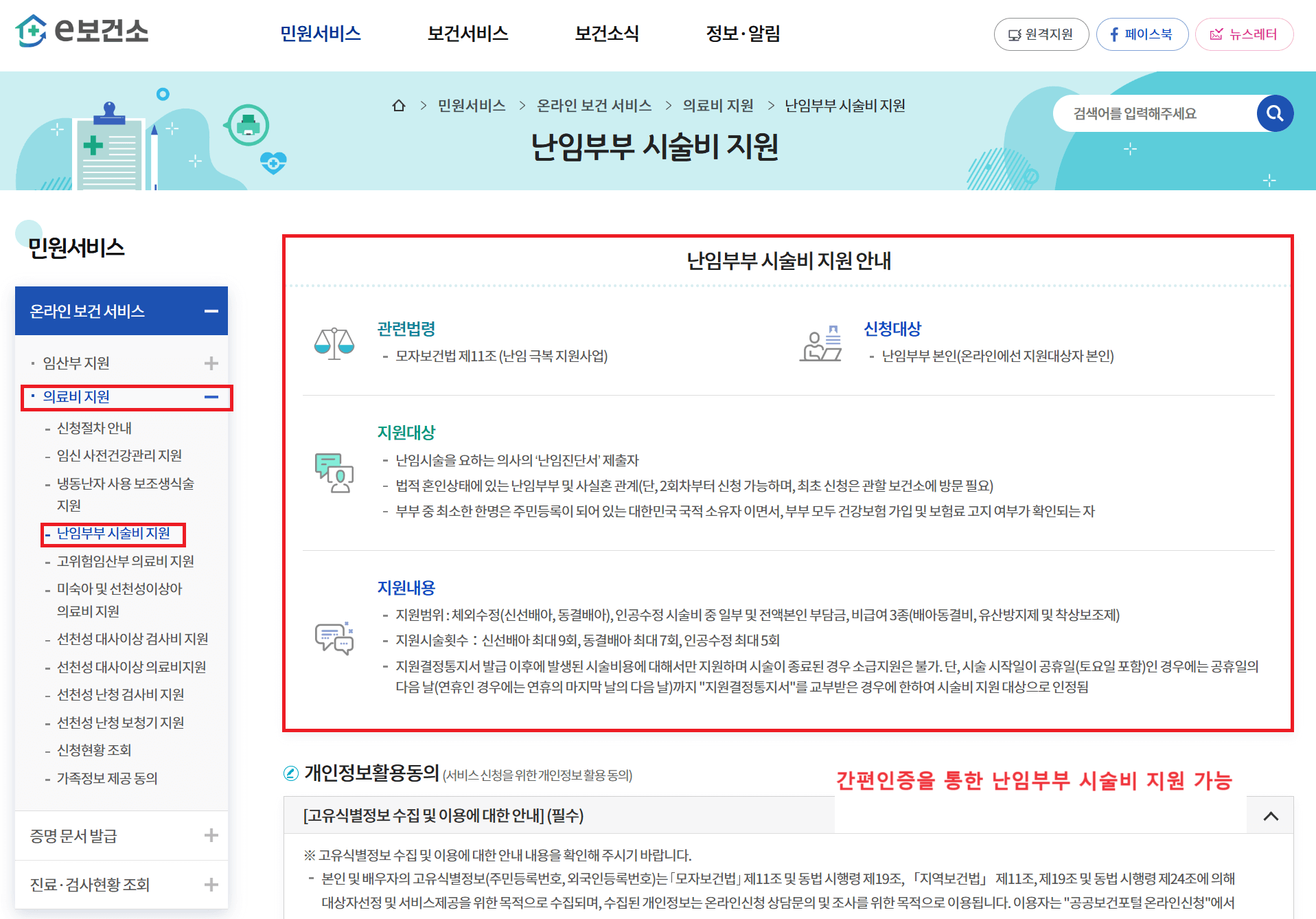Collapse the 의료비 지원 submenu
1316x919 pixels.
(x=212, y=397)
